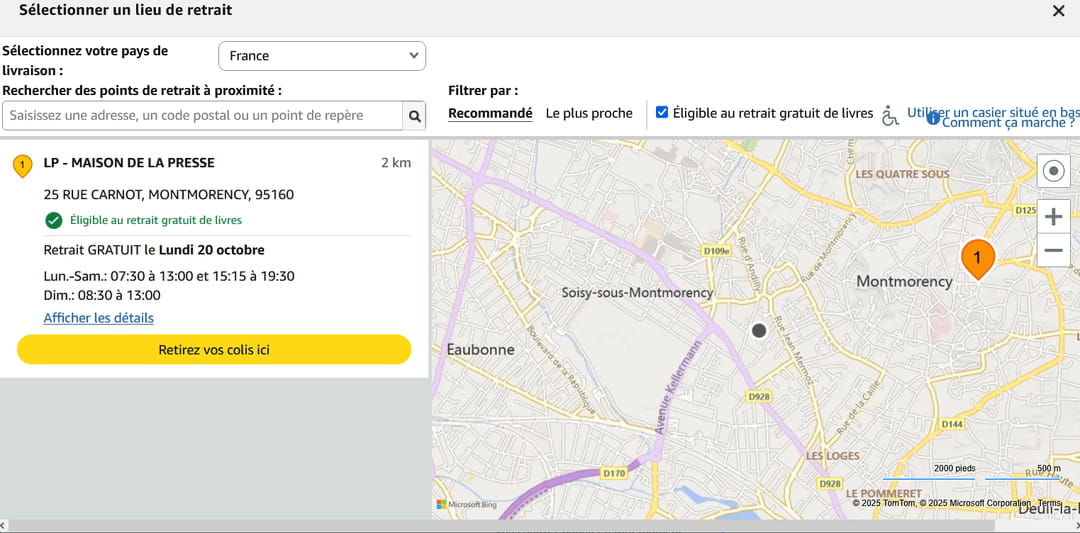The image size is (1080, 533).
Task: Close the pickup location dialog
Action: (x=1058, y=11)
